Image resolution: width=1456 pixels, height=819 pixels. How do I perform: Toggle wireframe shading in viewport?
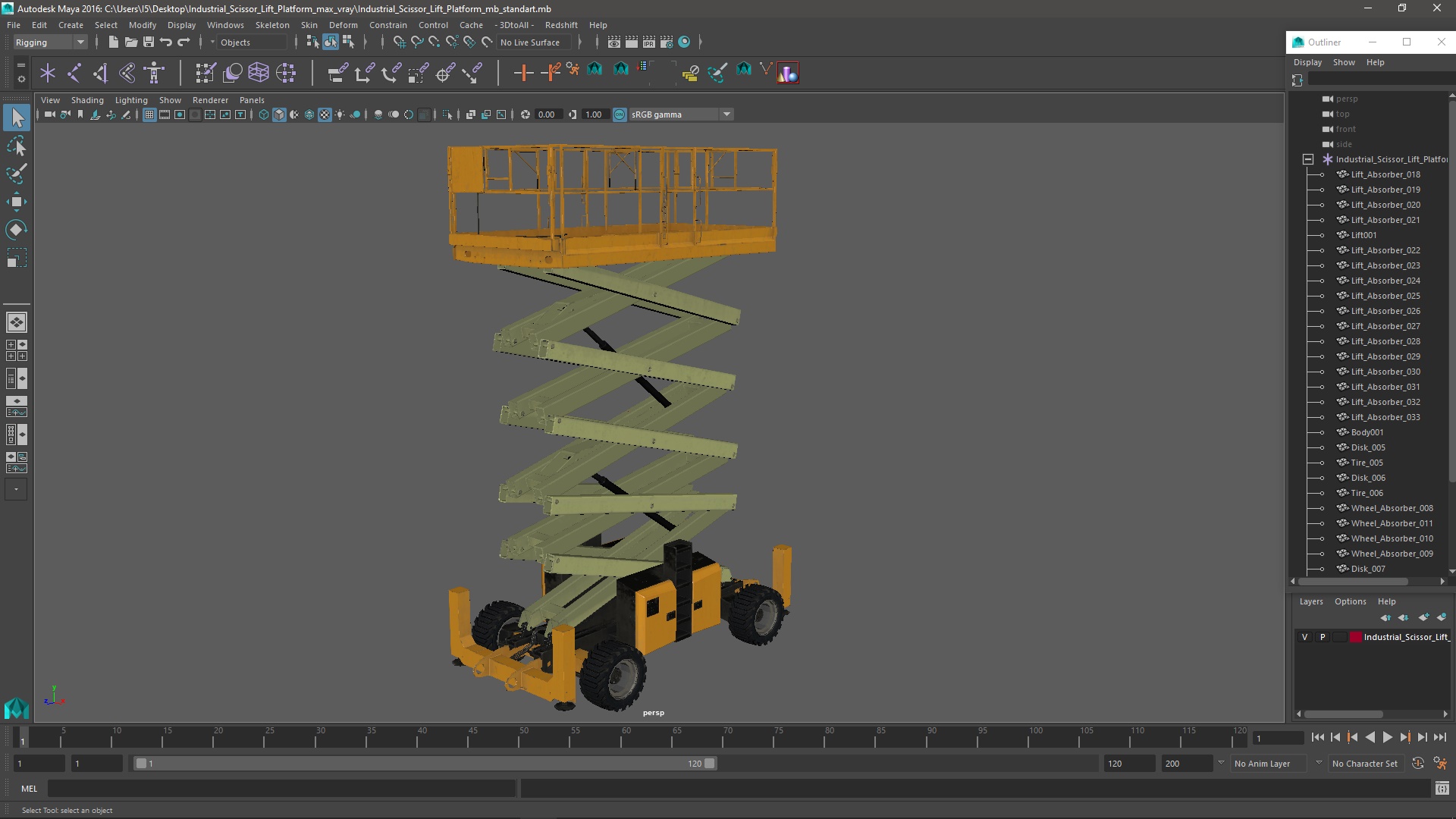264,115
